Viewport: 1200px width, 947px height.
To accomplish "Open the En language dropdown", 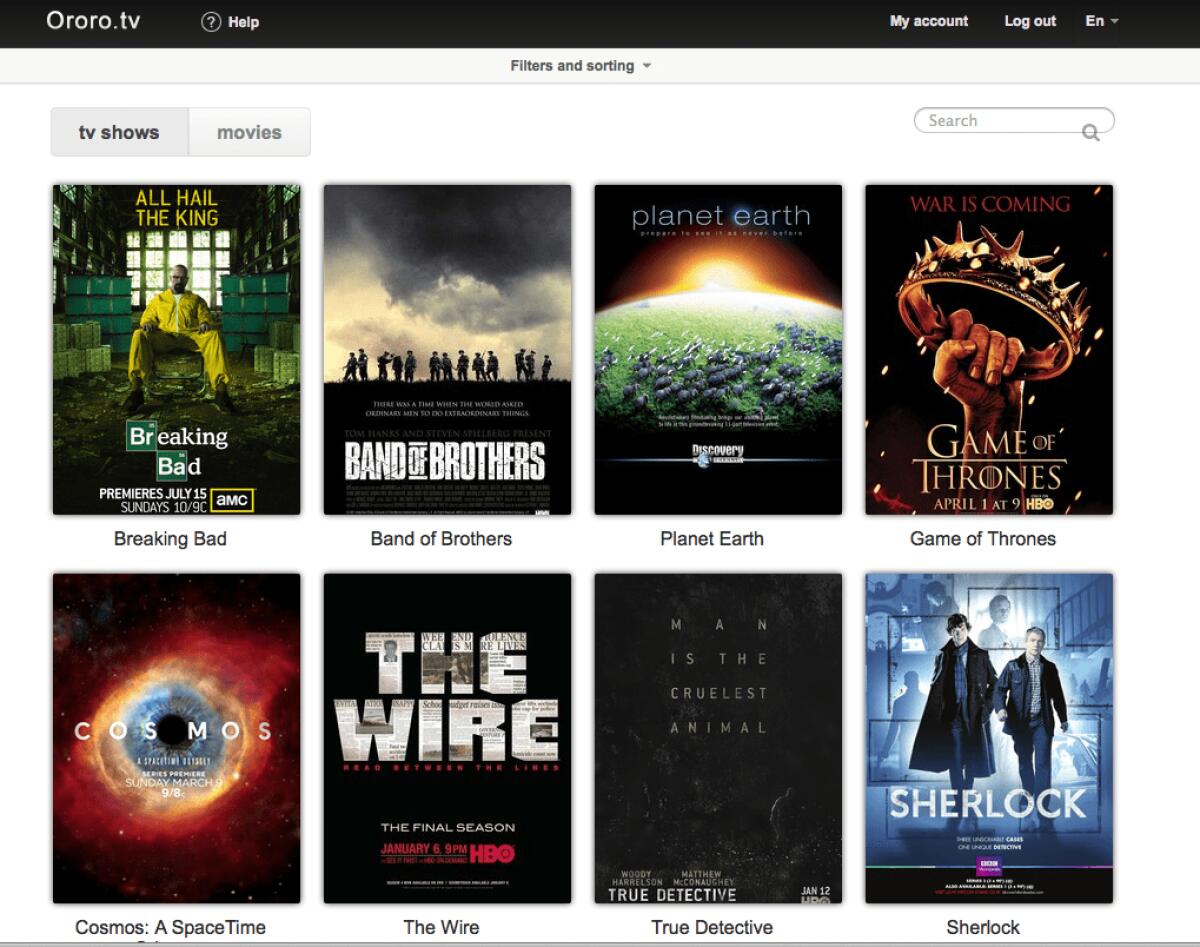I will (1096, 20).
